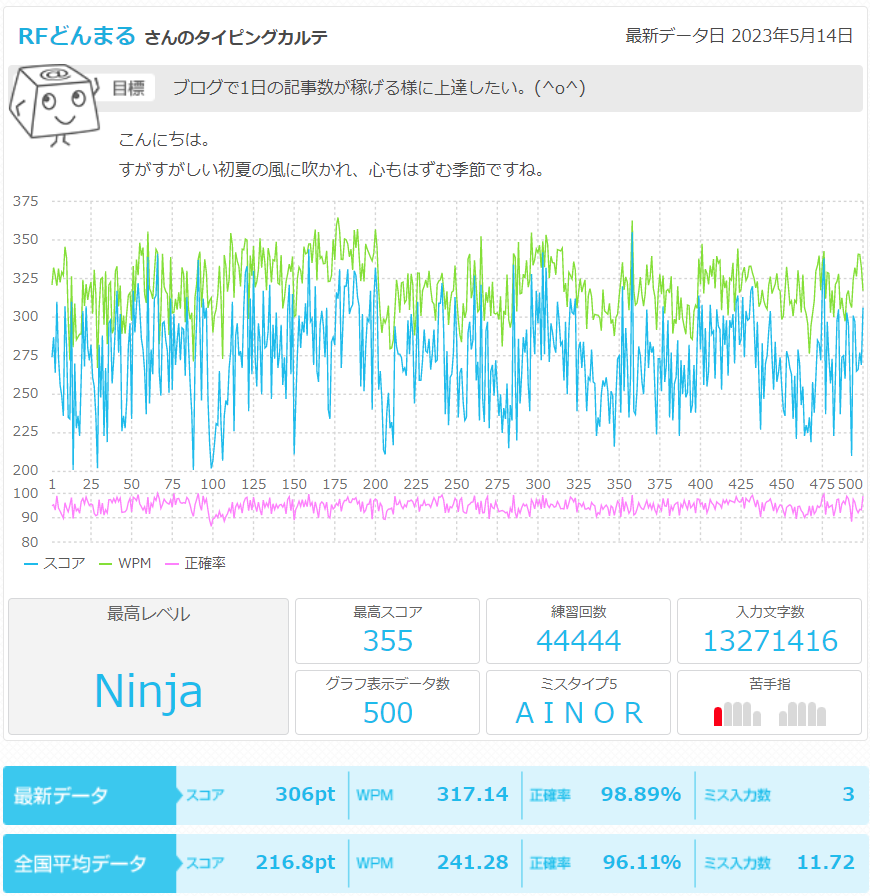
Task: Click latest accuracy value 98.89%
Action: tap(641, 794)
